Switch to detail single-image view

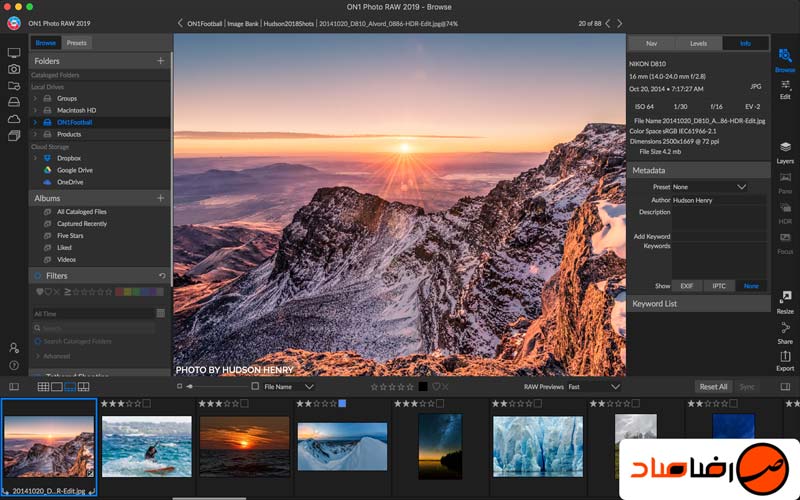click(x=57, y=387)
